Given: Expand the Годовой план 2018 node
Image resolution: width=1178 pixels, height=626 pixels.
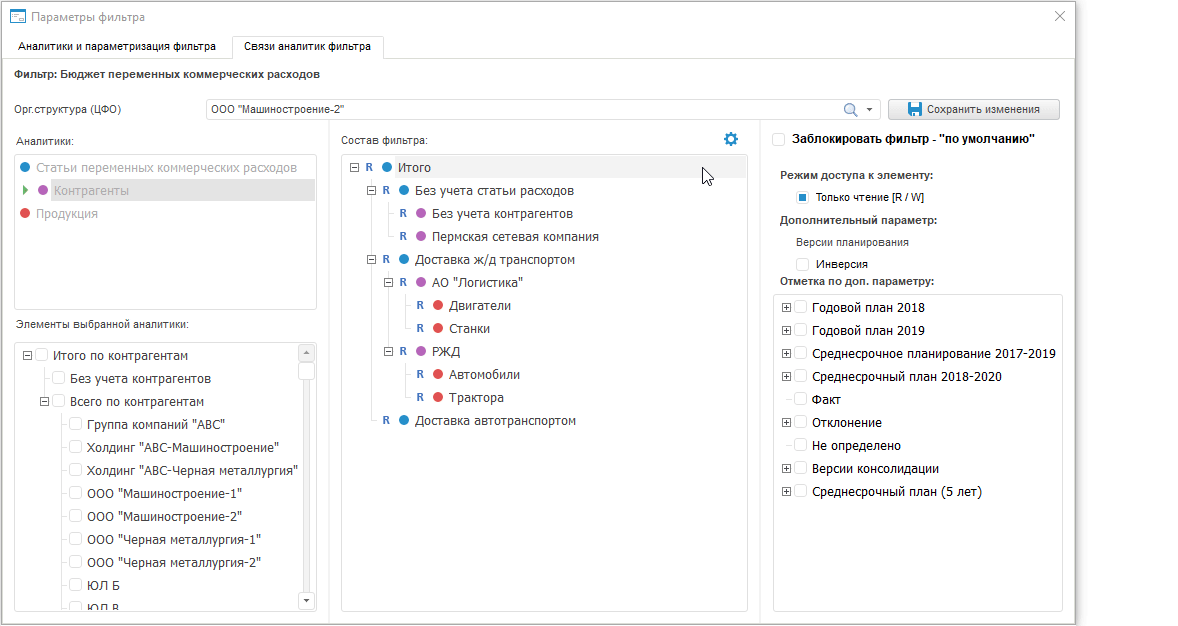Looking at the screenshot, I should coord(786,308).
